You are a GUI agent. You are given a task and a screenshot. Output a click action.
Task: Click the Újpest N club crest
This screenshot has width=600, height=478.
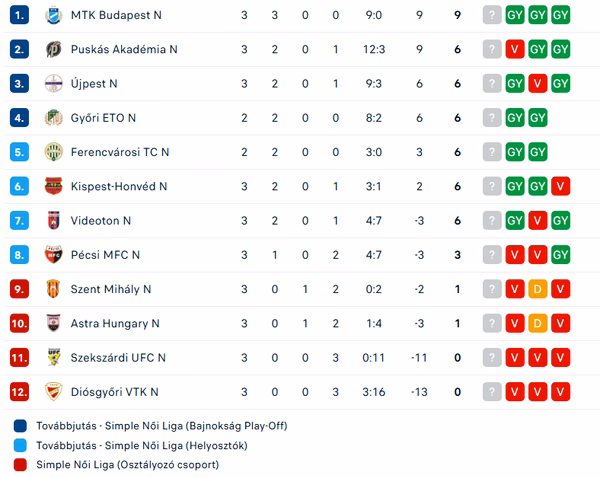click(x=54, y=83)
